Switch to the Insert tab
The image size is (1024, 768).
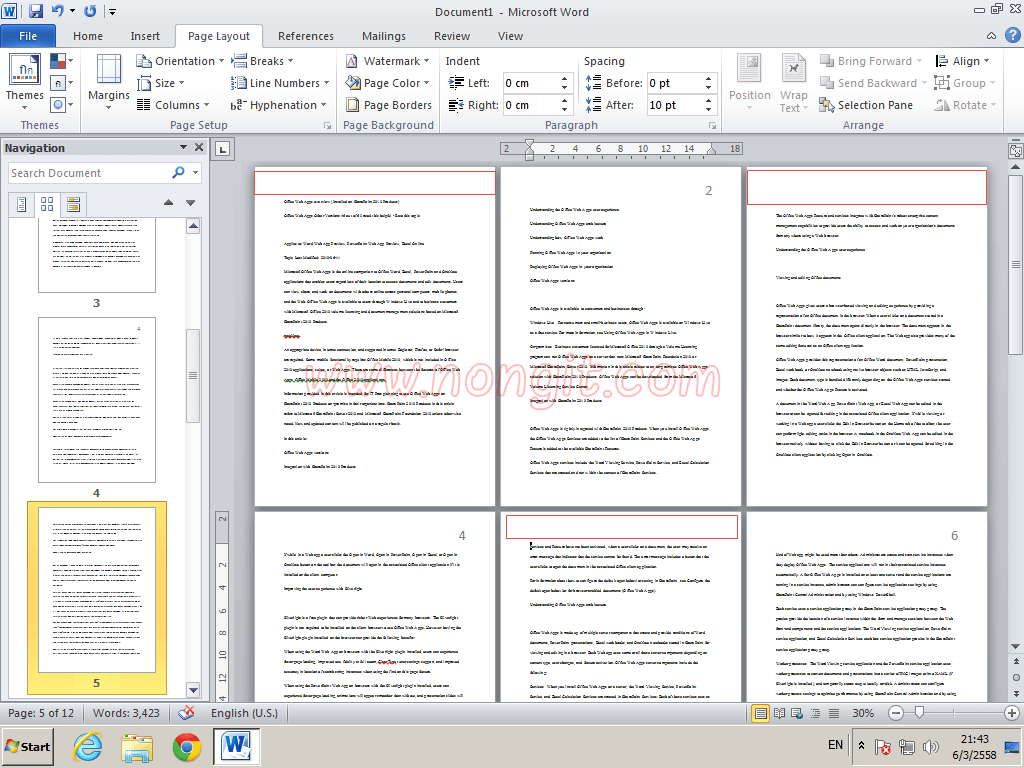[x=145, y=36]
